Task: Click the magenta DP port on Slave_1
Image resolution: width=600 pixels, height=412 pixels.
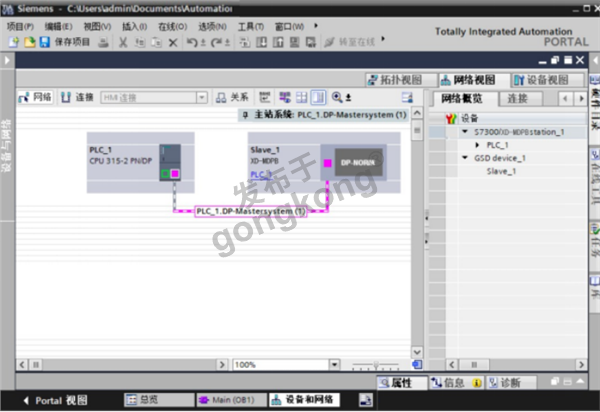Action: [328, 163]
